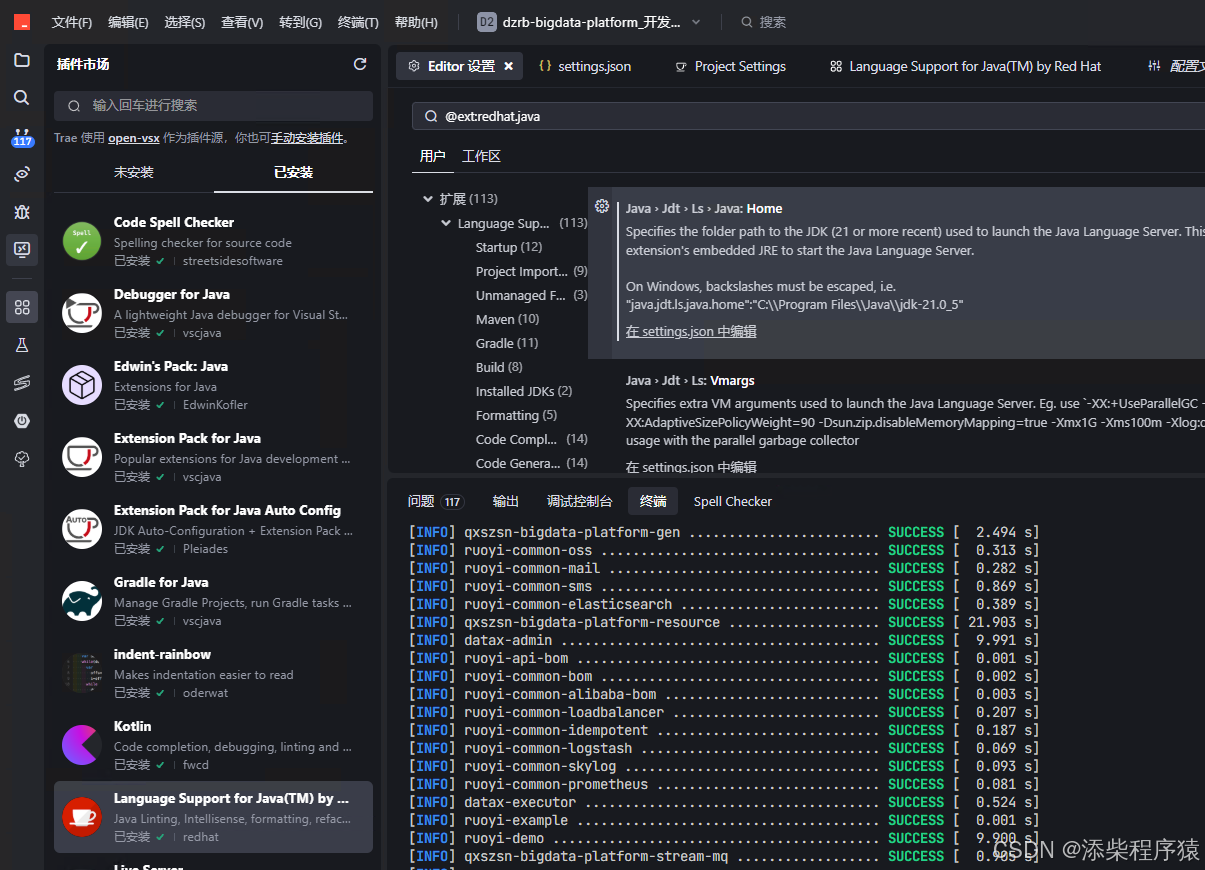Open the 选择(S) menu
Image resolution: width=1205 pixels, height=870 pixels.
pos(185,22)
